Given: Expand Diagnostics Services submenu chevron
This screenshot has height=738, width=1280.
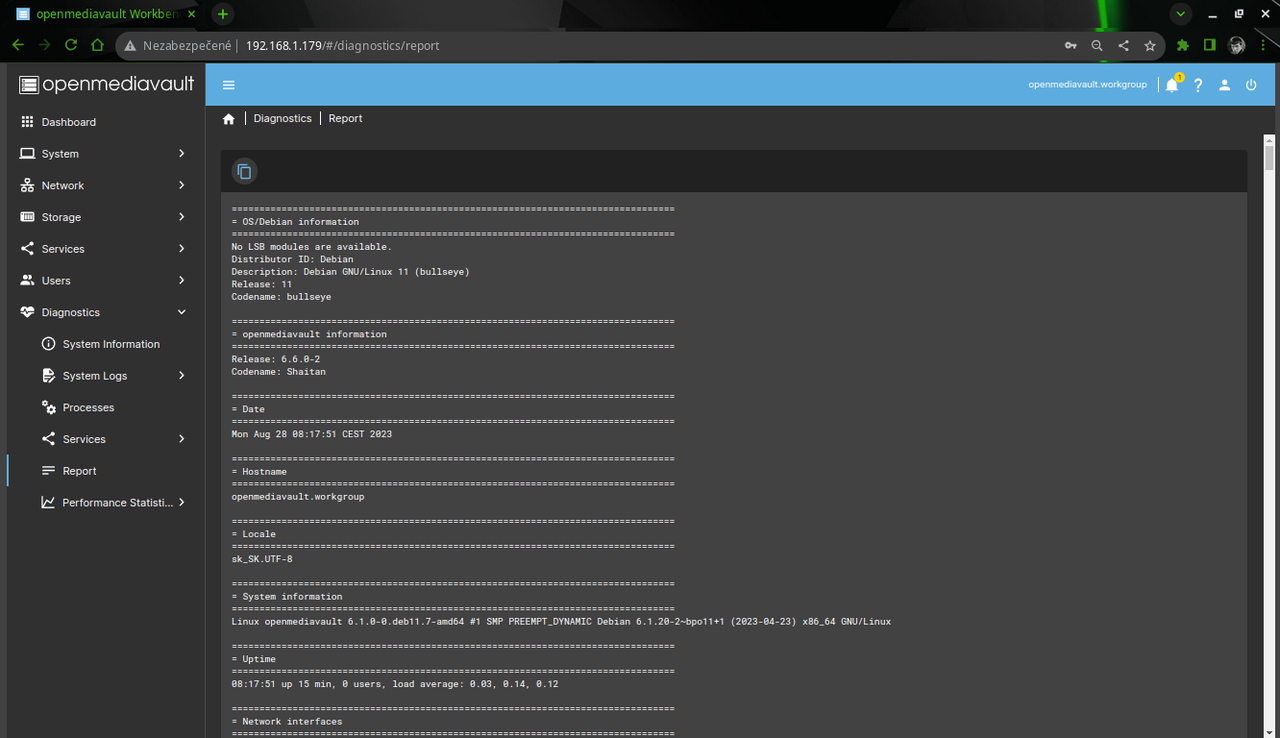Looking at the screenshot, I should tap(181, 439).
